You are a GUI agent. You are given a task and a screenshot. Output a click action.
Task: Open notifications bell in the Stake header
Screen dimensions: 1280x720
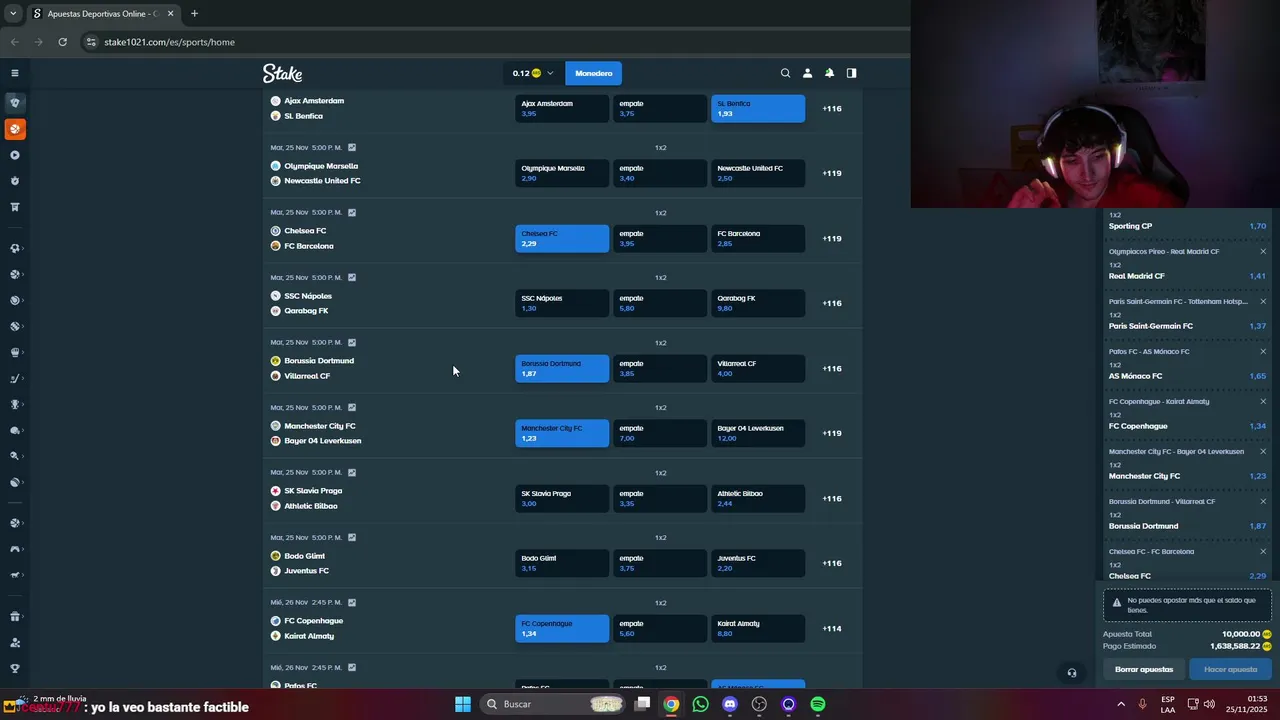click(829, 73)
